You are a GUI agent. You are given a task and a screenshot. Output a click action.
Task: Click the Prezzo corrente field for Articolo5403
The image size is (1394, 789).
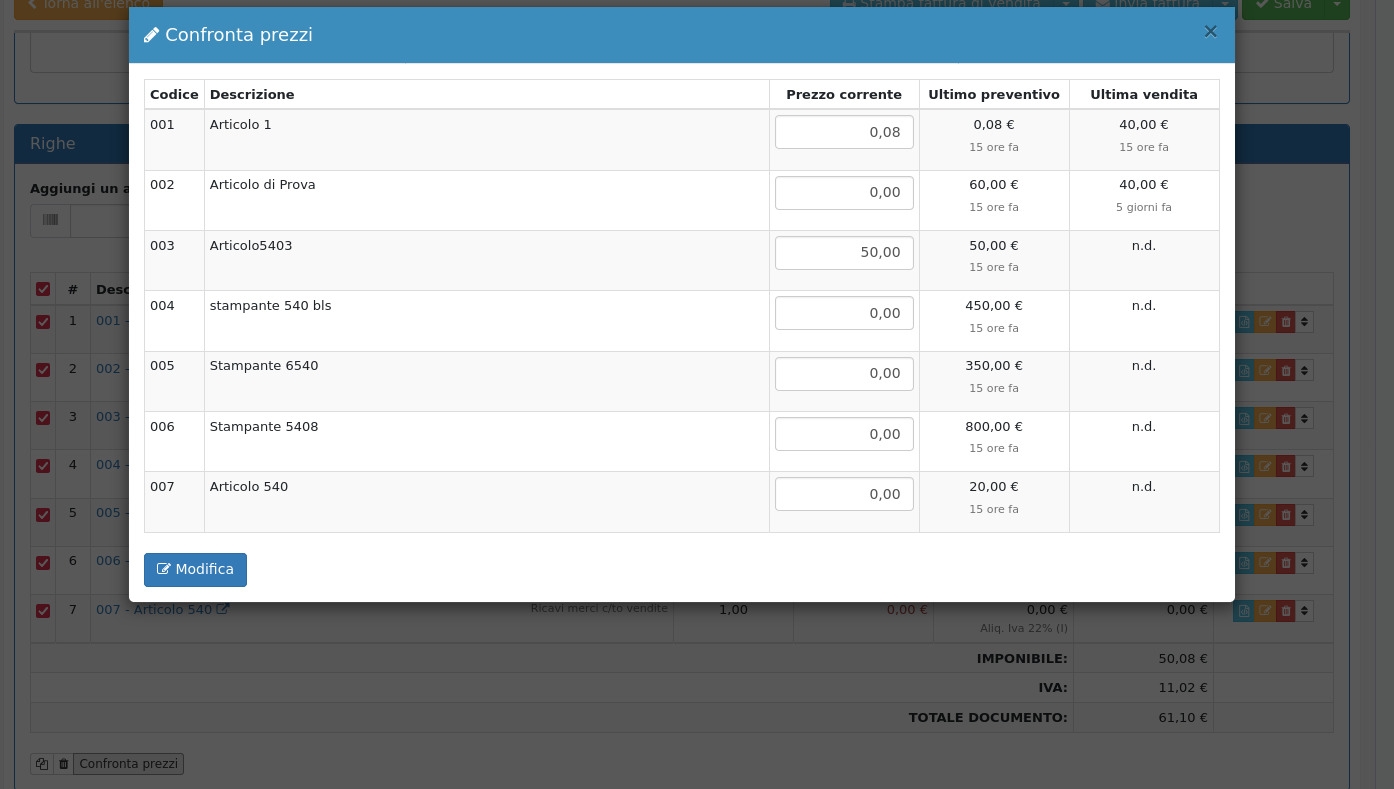(x=844, y=253)
